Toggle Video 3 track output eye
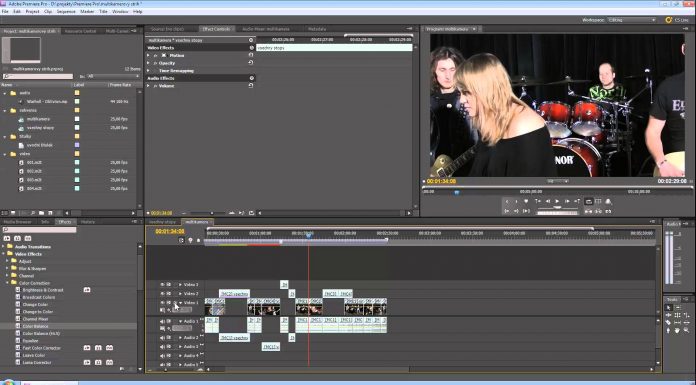Viewport: 696px width, 385px height. 162,284
